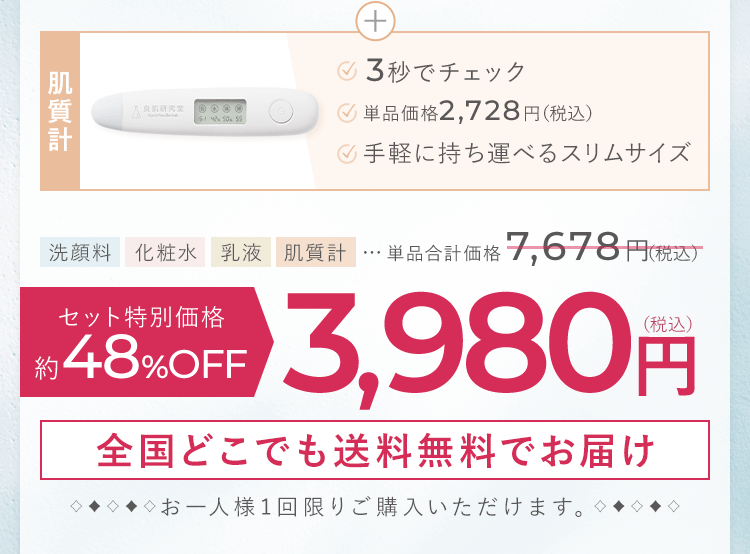Click the plus circle icon at top
Screen dimensions: 750x554
pyautogui.click(x=375, y=19)
